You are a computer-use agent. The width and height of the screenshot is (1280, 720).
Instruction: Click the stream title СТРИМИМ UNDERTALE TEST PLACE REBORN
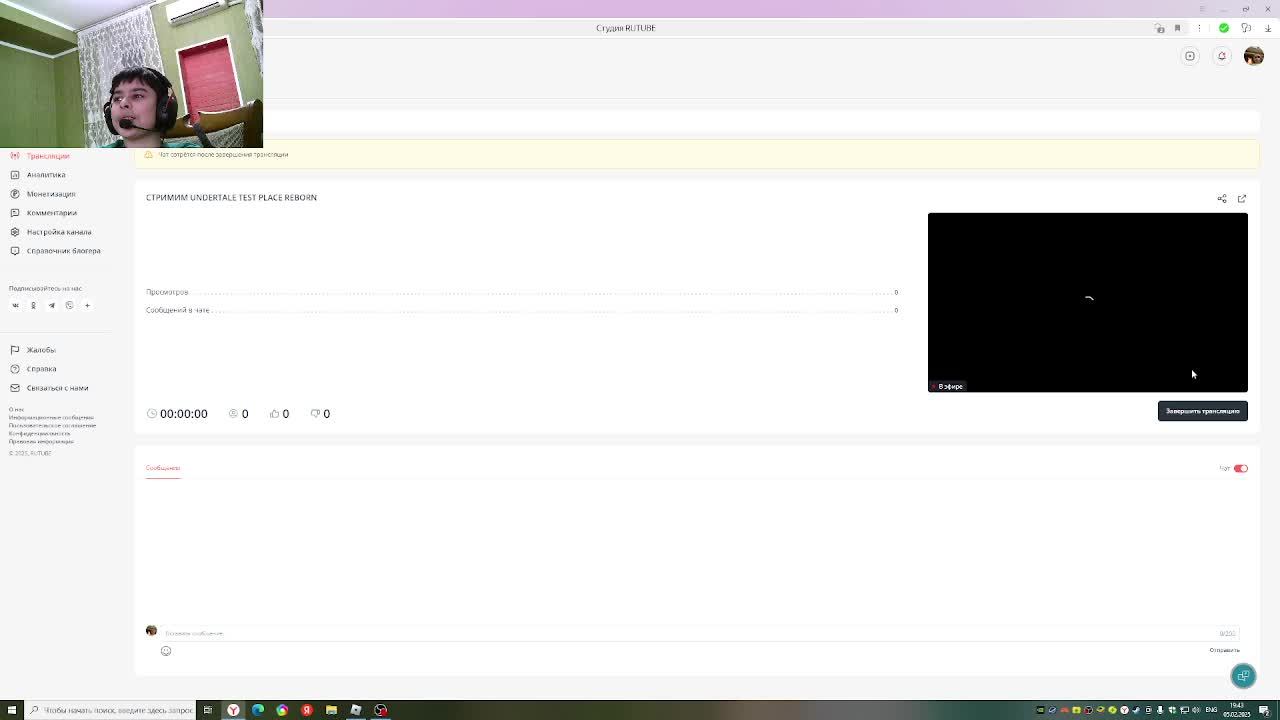tap(231, 198)
